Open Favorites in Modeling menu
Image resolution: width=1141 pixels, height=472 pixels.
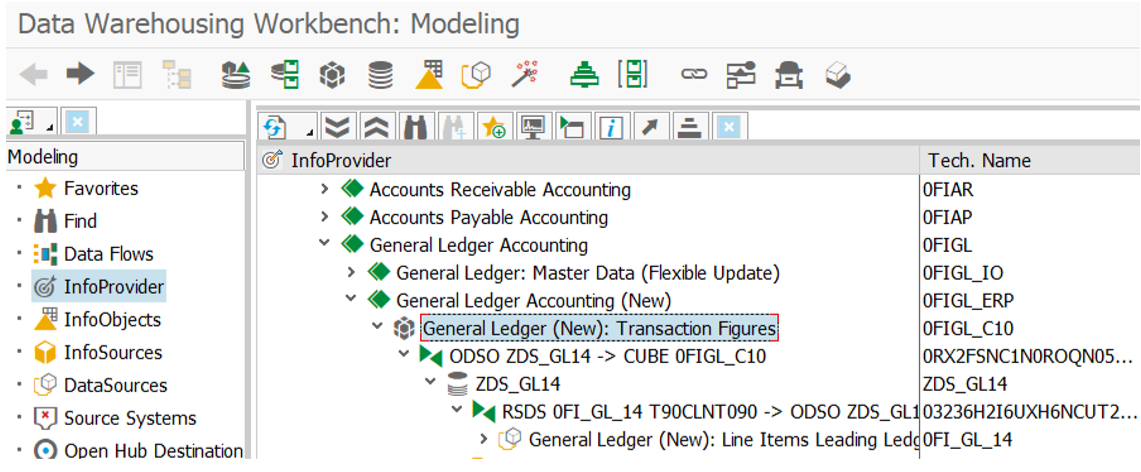[101, 188]
